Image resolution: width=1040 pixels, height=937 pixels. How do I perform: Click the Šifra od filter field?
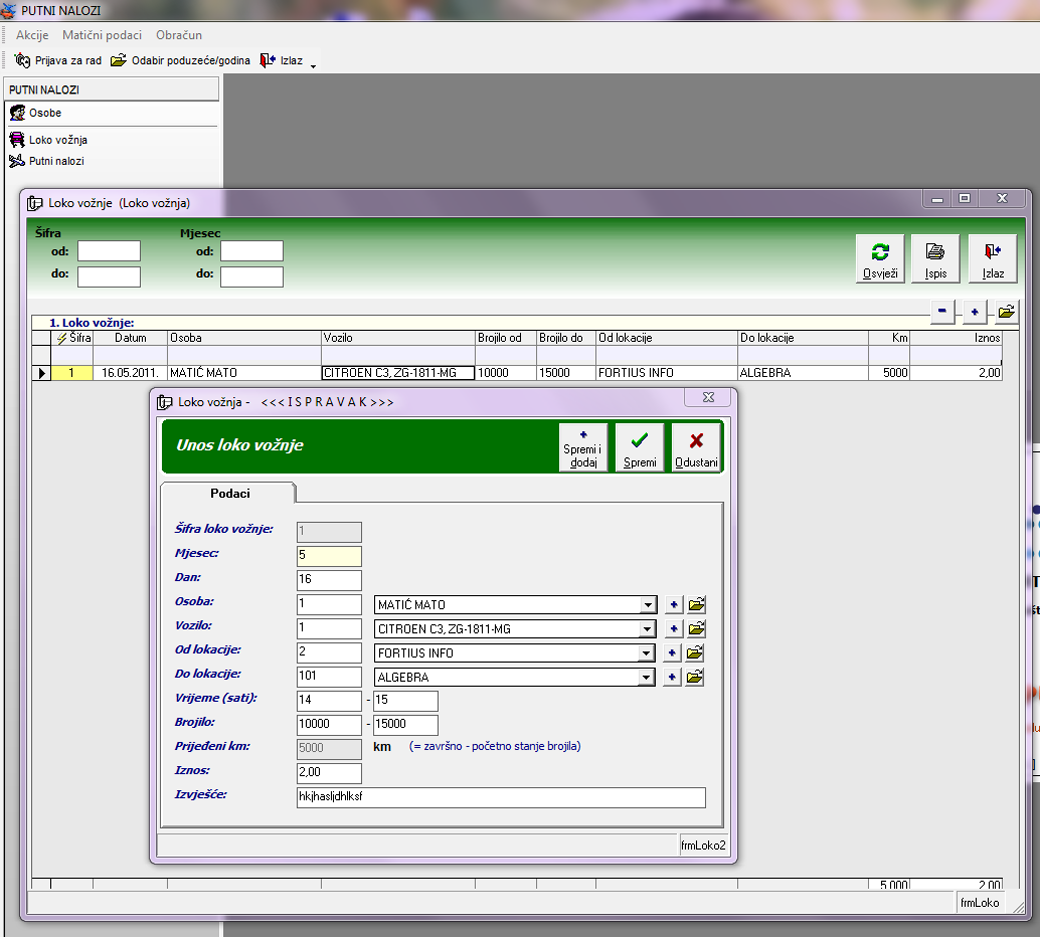pos(109,251)
